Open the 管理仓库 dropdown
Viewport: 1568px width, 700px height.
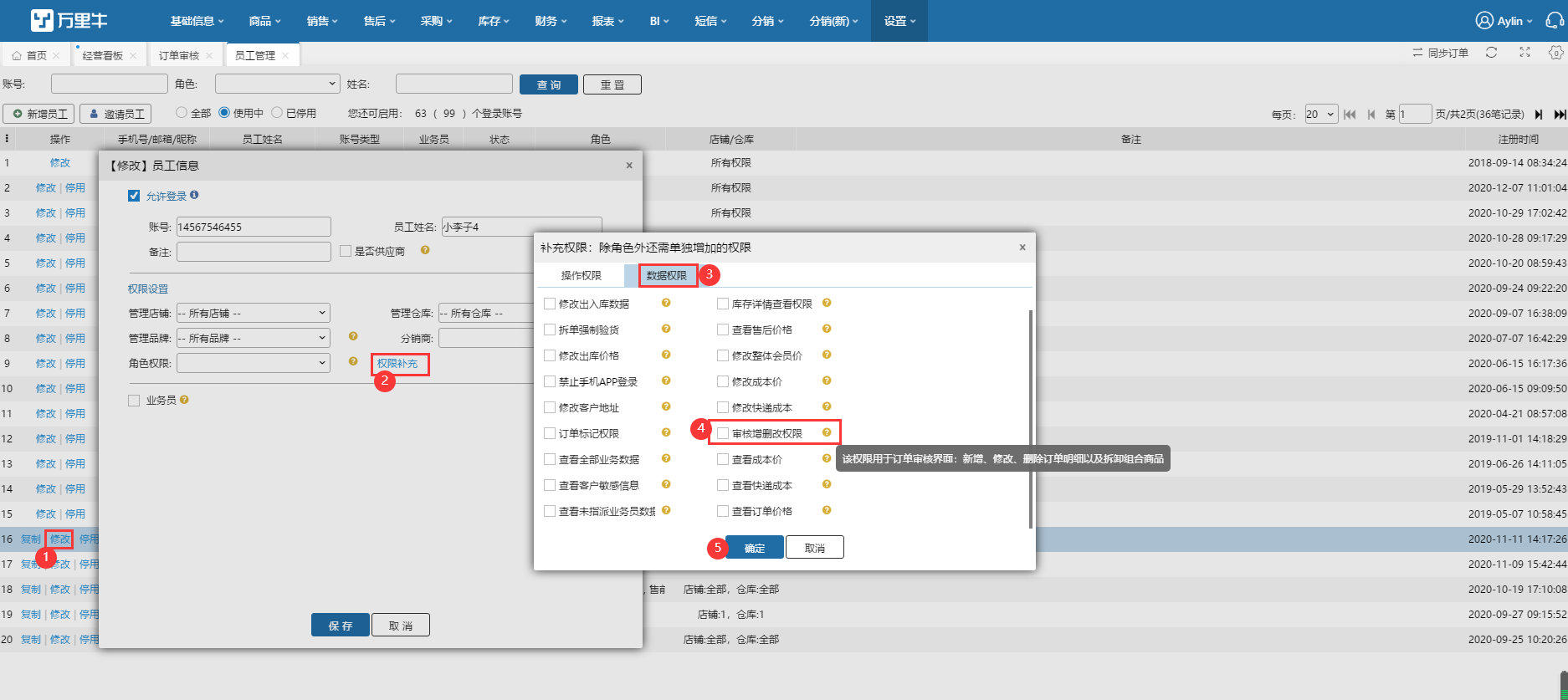point(487,313)
